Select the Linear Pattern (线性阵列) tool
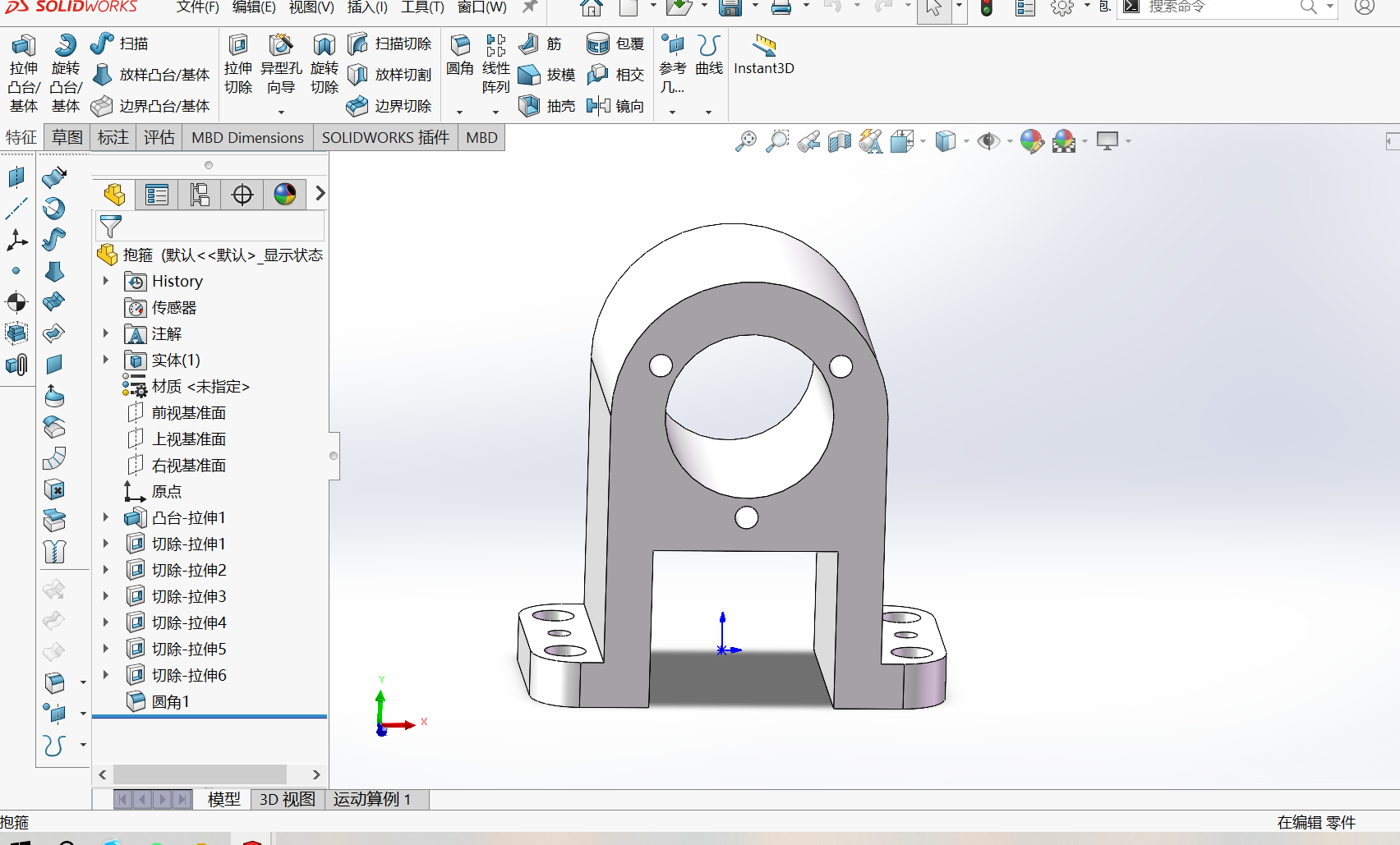 point(495,65)
